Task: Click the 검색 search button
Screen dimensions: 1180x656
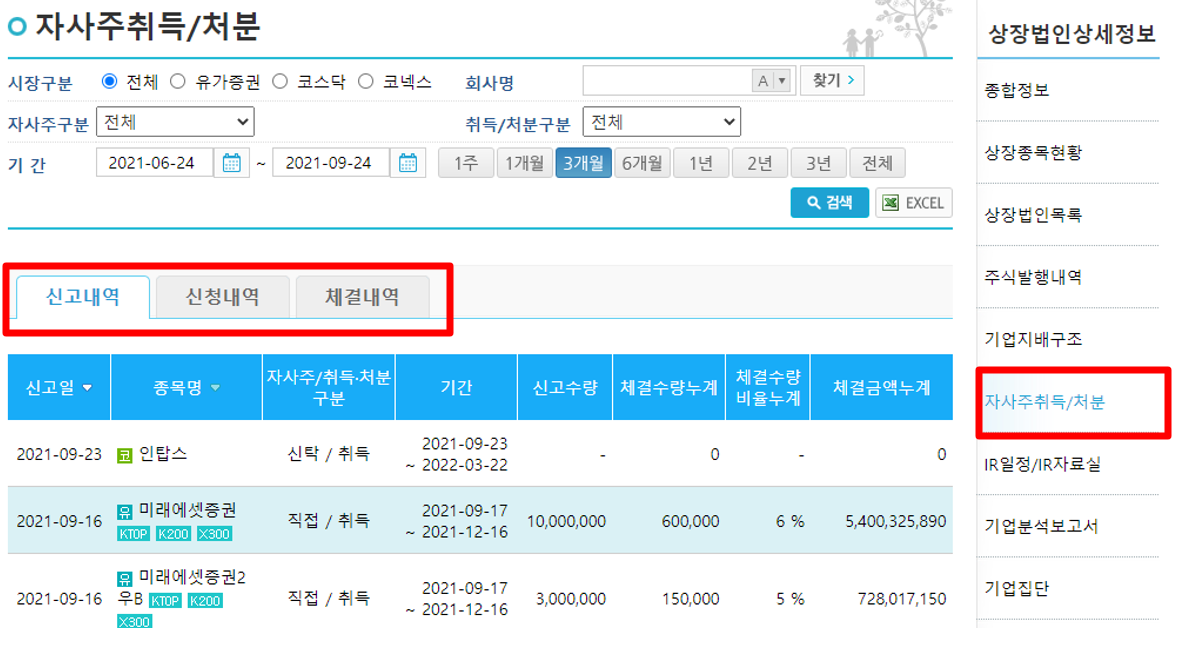Action: 829,202
